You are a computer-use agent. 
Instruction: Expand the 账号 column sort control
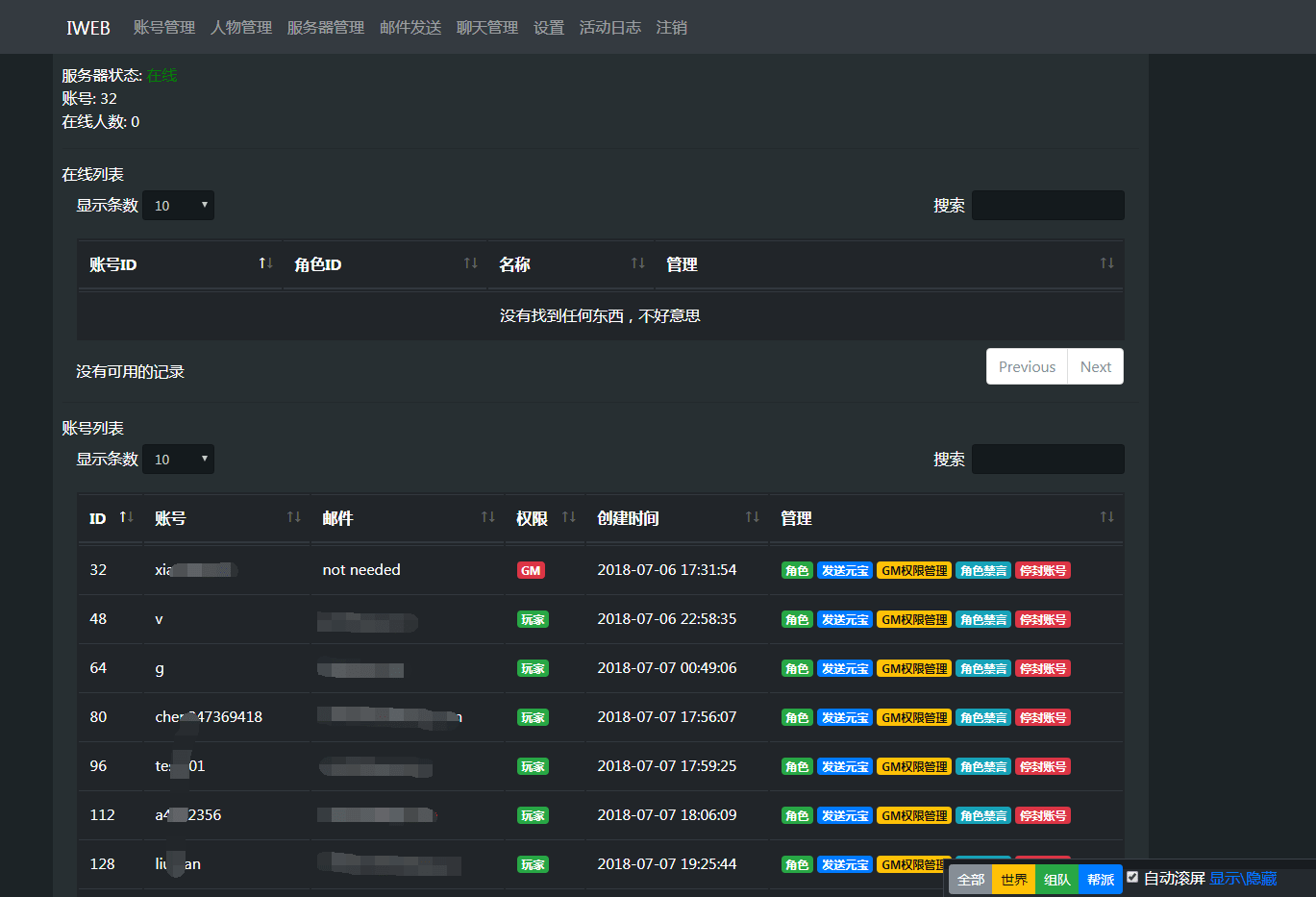(294, 517)
